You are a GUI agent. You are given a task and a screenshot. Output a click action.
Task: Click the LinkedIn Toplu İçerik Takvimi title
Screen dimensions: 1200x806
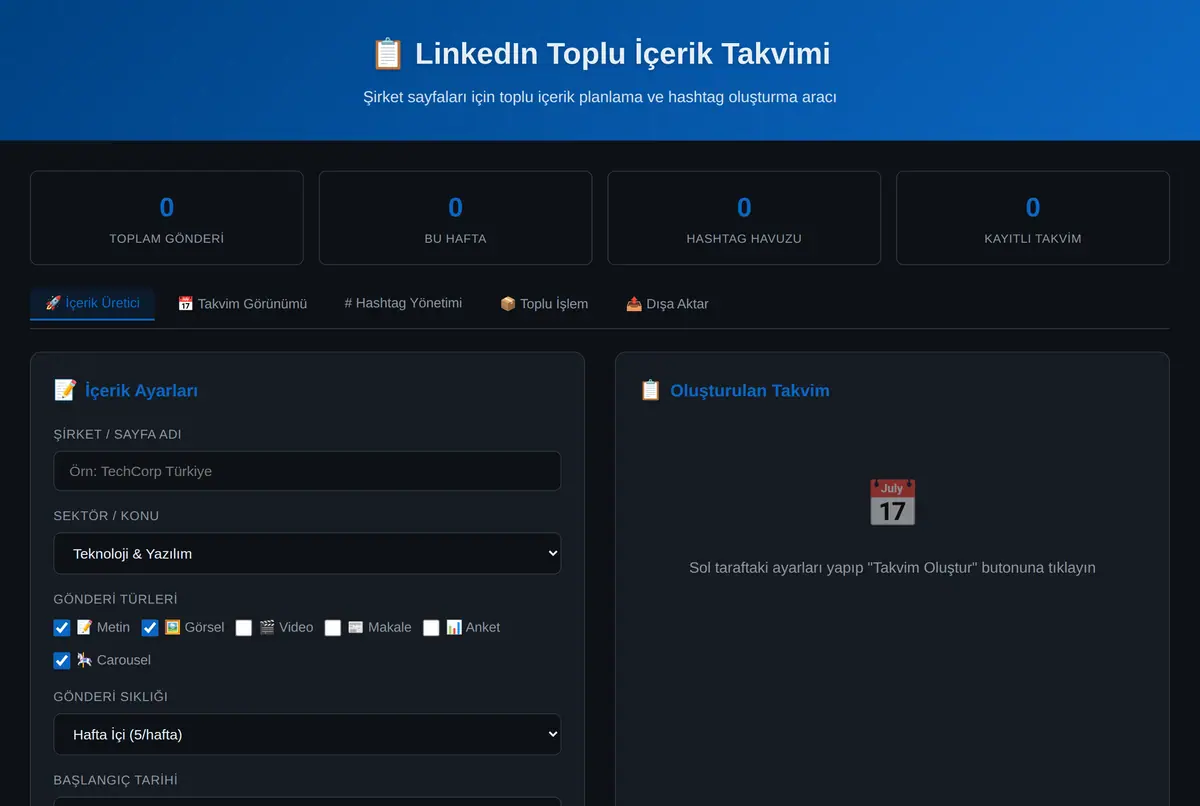[x=622, y=53]
